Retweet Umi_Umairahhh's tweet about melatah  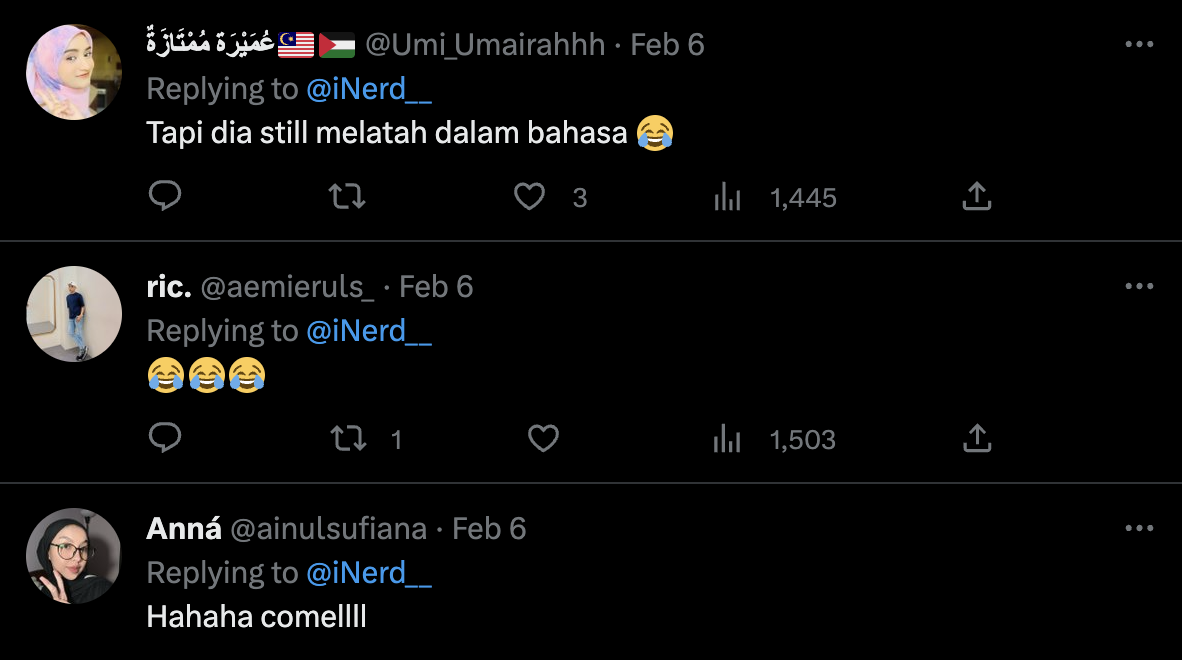click(347, 197)
